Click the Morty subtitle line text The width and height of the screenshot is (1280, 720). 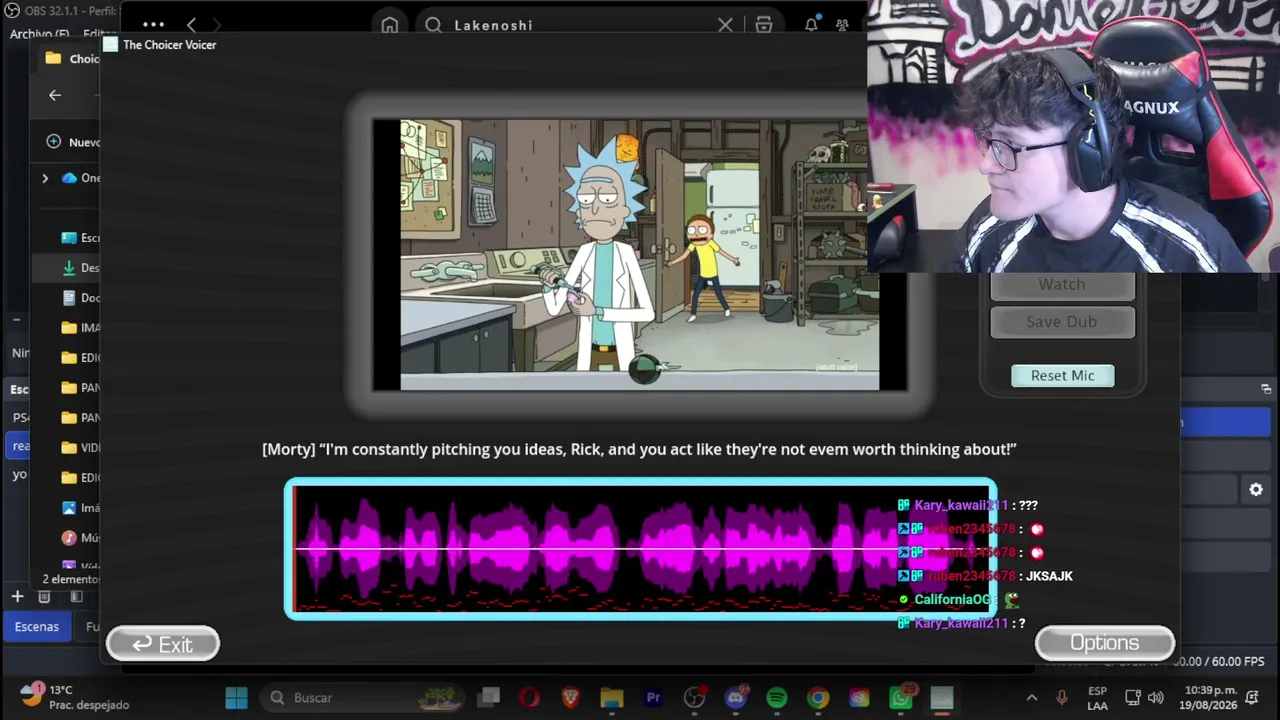639,450
